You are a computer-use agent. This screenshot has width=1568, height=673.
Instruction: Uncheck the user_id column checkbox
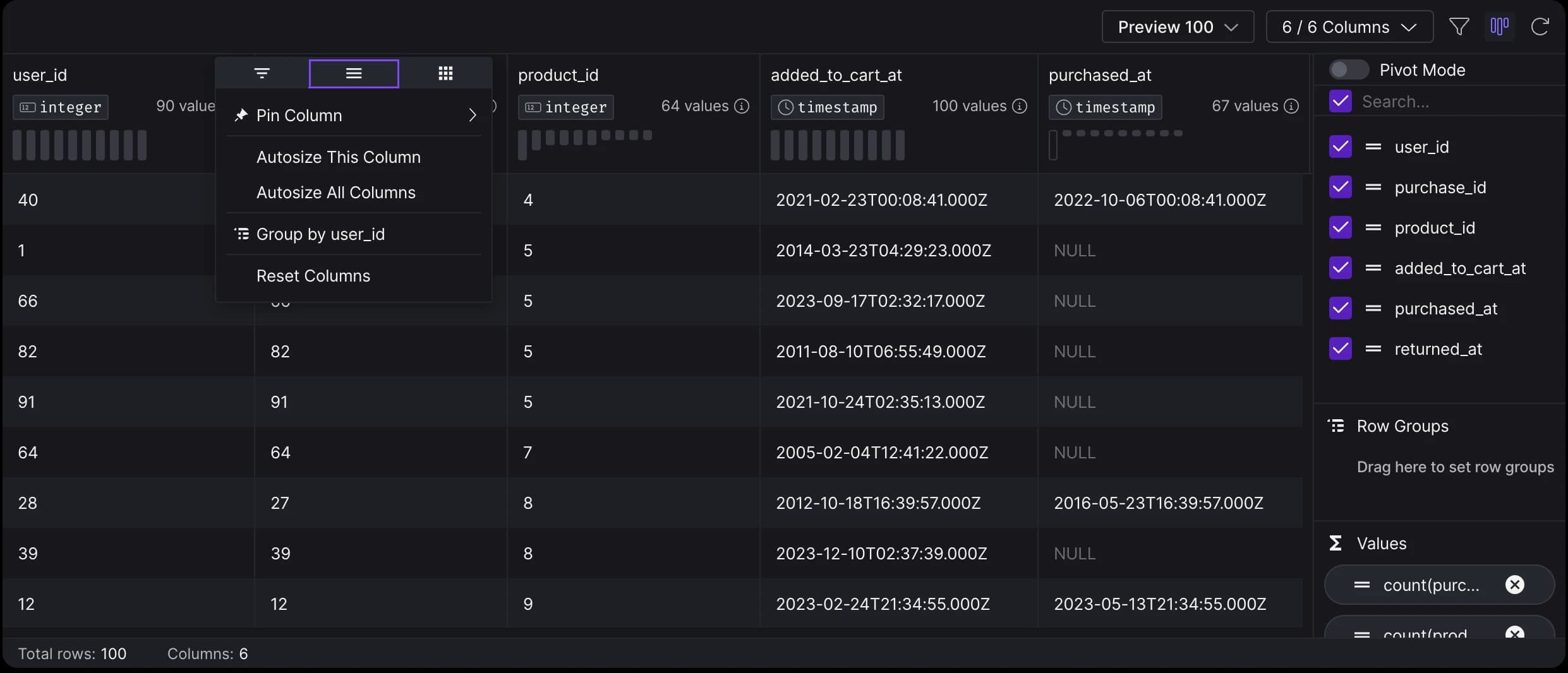[1340, 146]
